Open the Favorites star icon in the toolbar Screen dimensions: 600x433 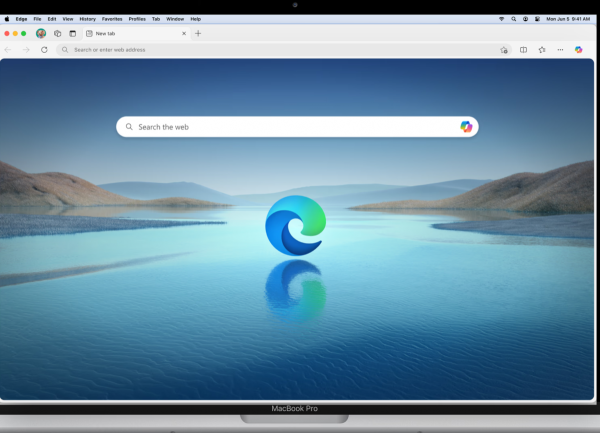point(542,49)
